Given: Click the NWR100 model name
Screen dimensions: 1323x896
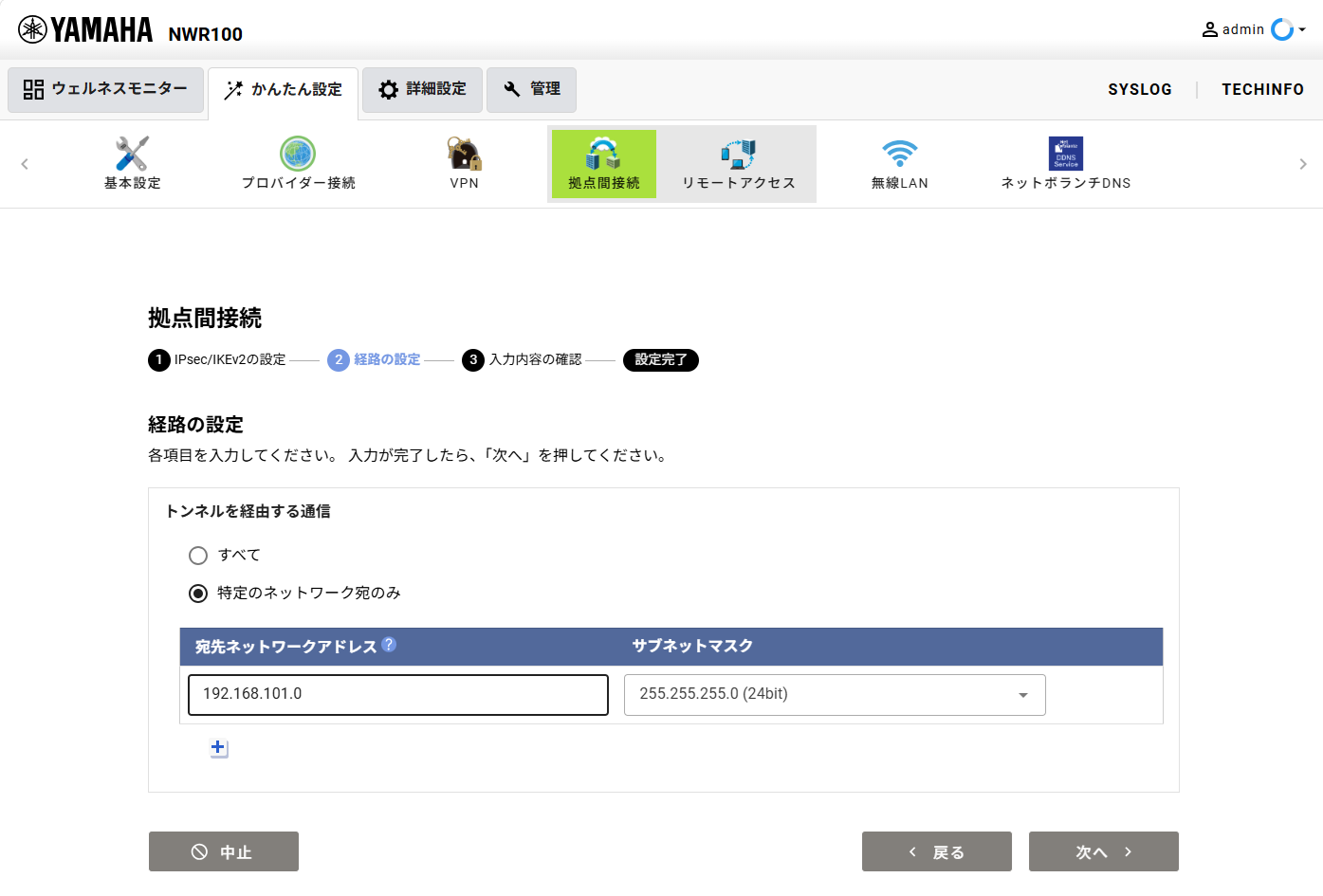Looking at the screenshot, I should 206,34.
